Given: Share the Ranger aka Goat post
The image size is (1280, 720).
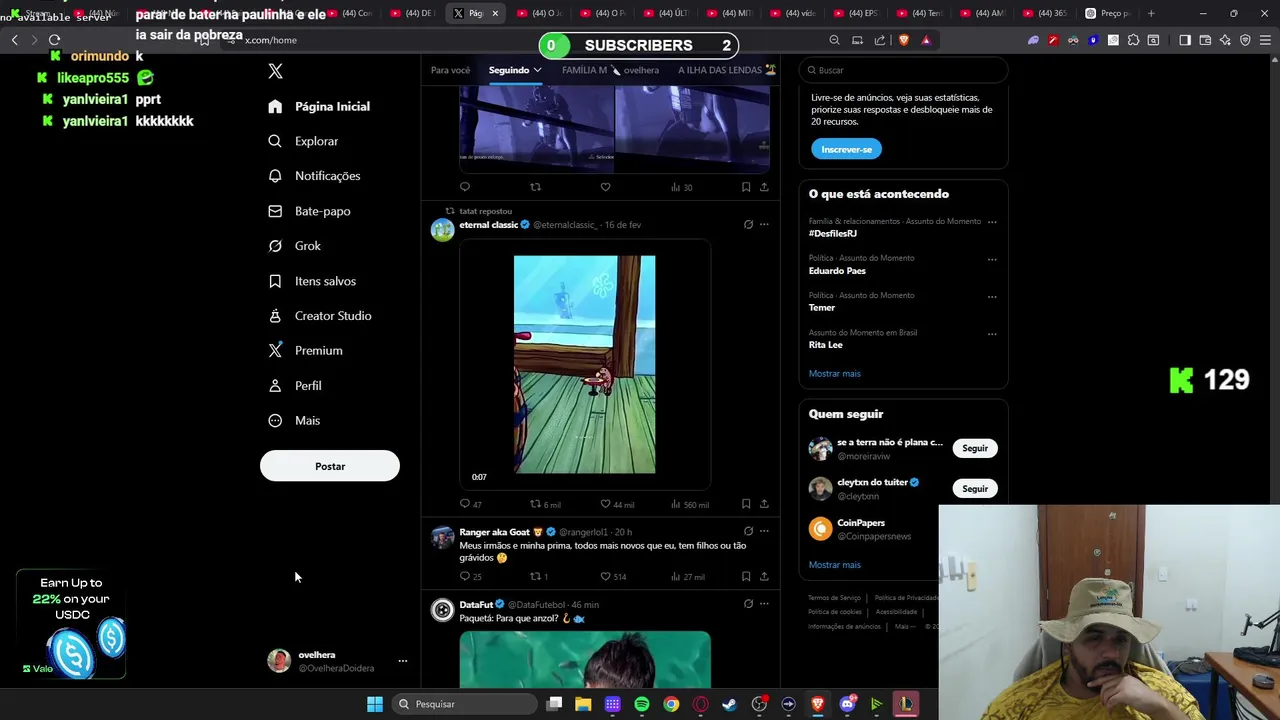Looking at the screenshot, I should click(764, 576).
